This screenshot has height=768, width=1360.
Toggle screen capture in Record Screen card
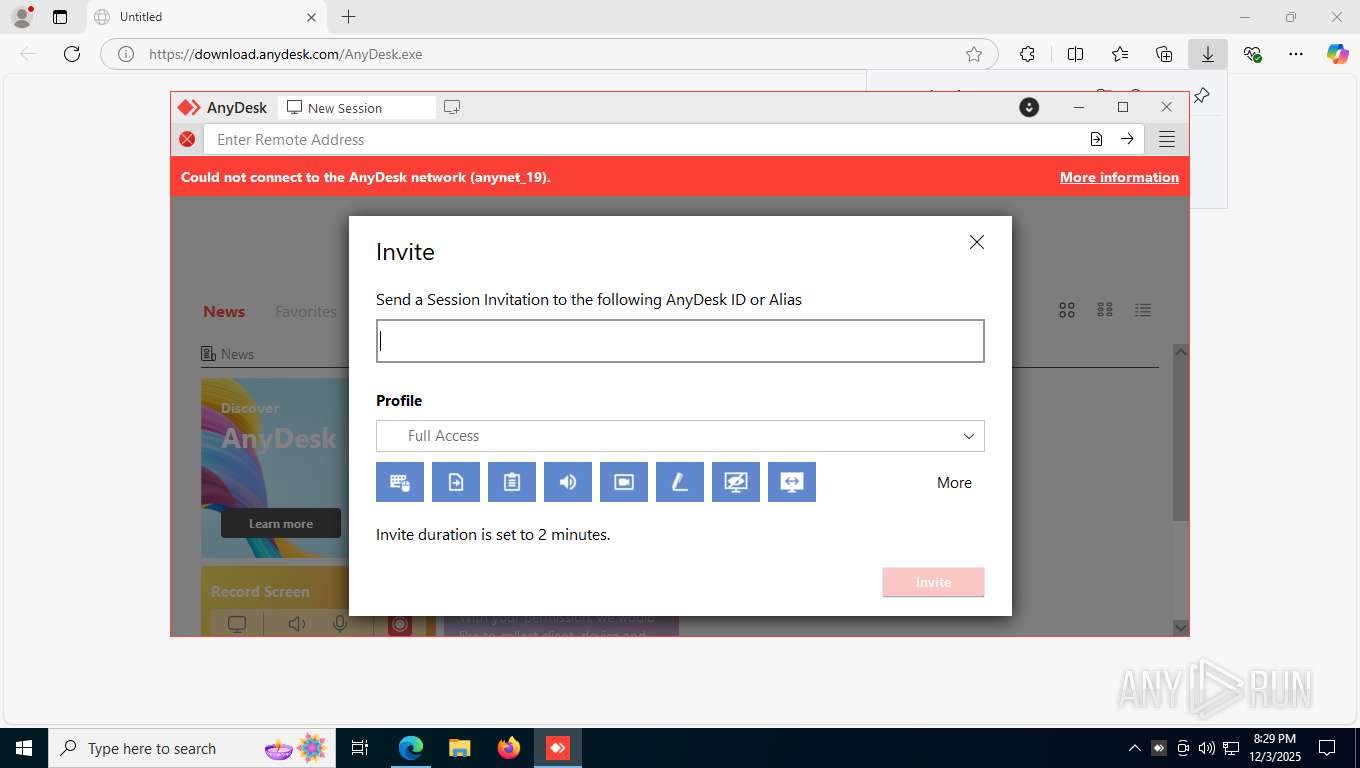pyautogui.click(x=237, y=624)
